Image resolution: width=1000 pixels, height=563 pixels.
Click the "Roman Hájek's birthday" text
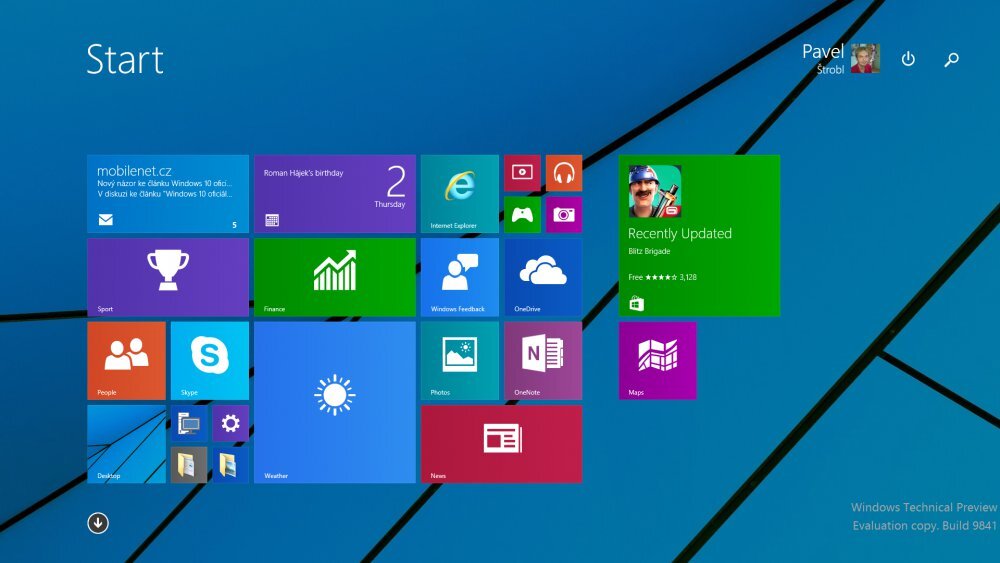(304, 173)
